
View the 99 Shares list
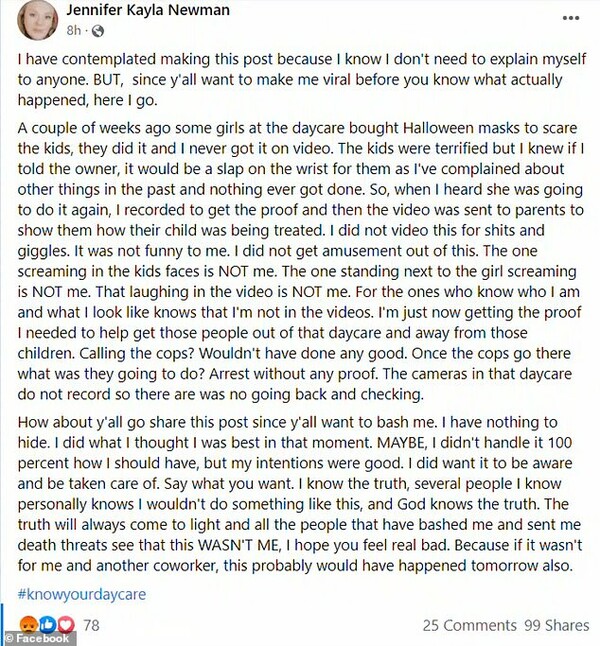(557, 625)
